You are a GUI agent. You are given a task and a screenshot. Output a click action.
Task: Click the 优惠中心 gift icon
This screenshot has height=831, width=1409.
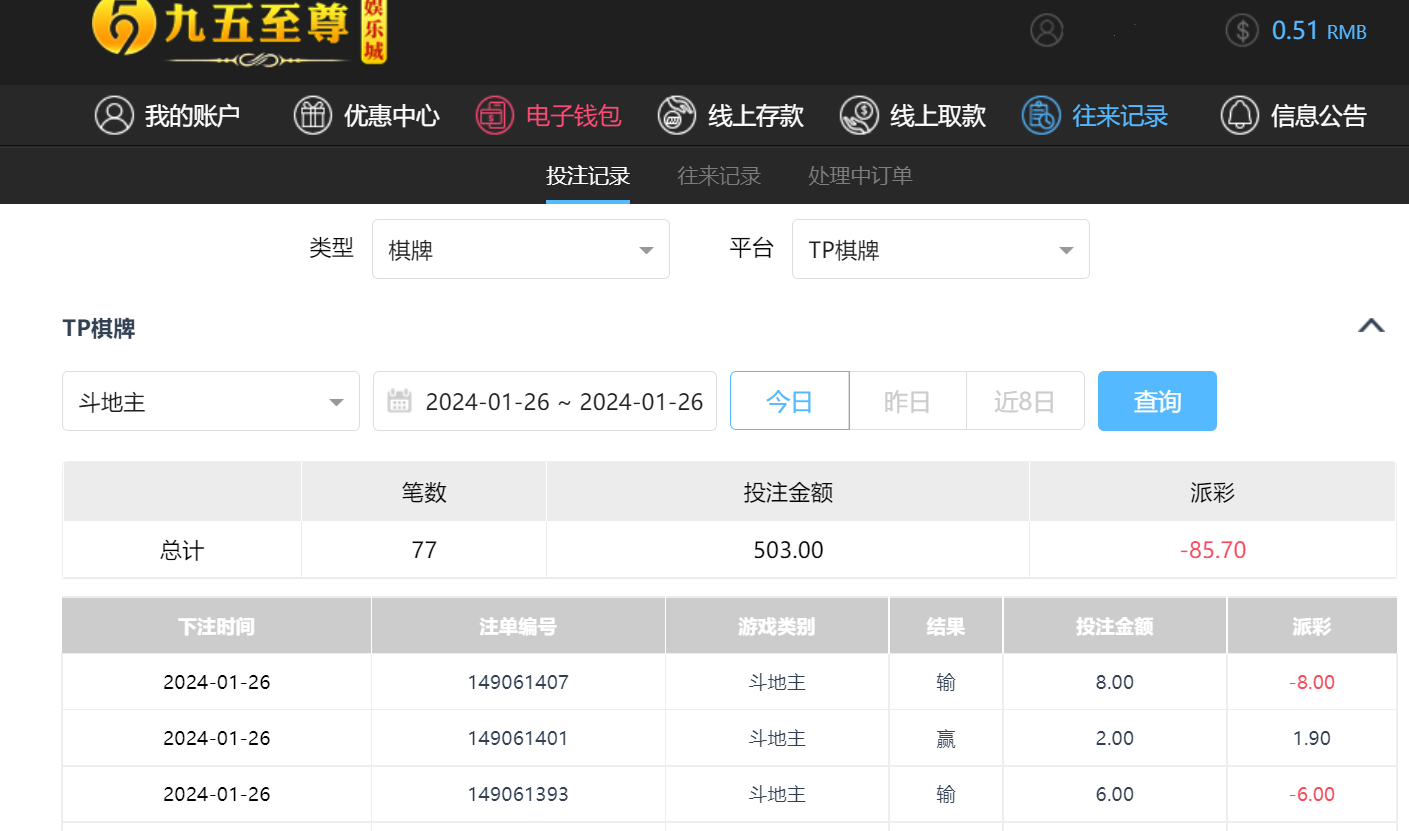312,115
